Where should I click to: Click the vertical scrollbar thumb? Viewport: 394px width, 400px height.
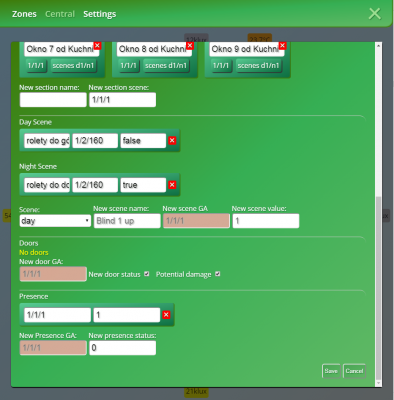point(378,288)
